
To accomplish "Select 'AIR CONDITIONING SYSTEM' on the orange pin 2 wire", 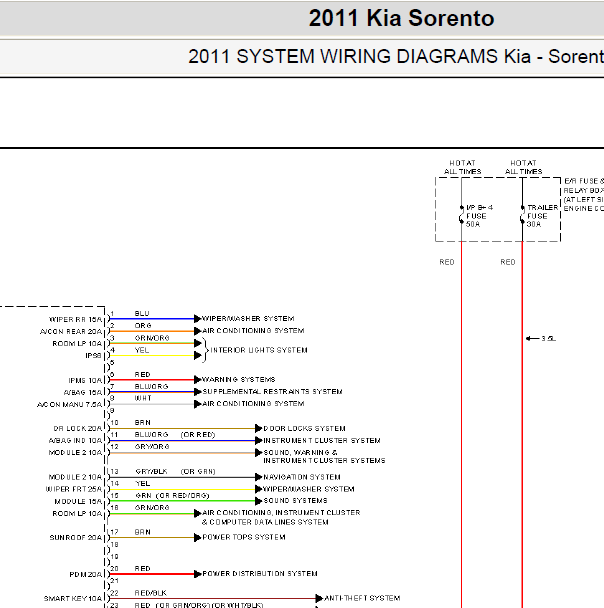I will tap(253, 330).
